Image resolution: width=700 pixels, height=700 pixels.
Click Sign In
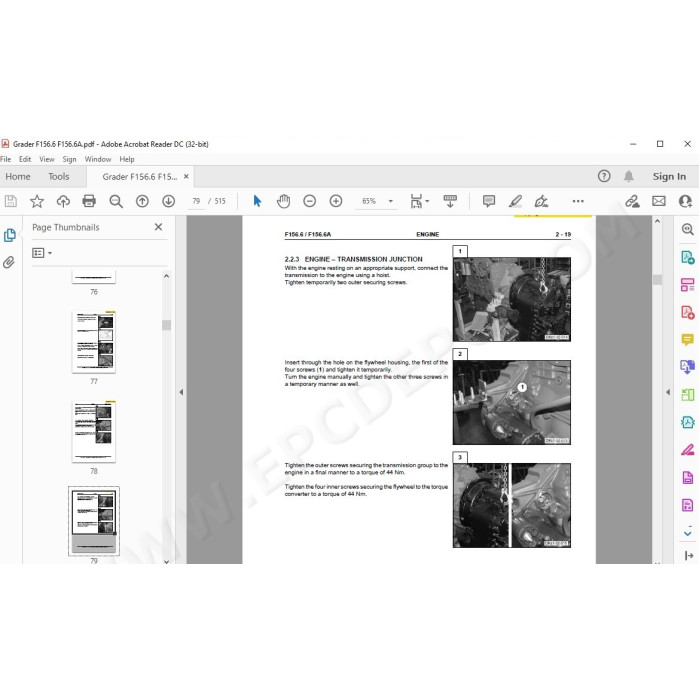669,176
